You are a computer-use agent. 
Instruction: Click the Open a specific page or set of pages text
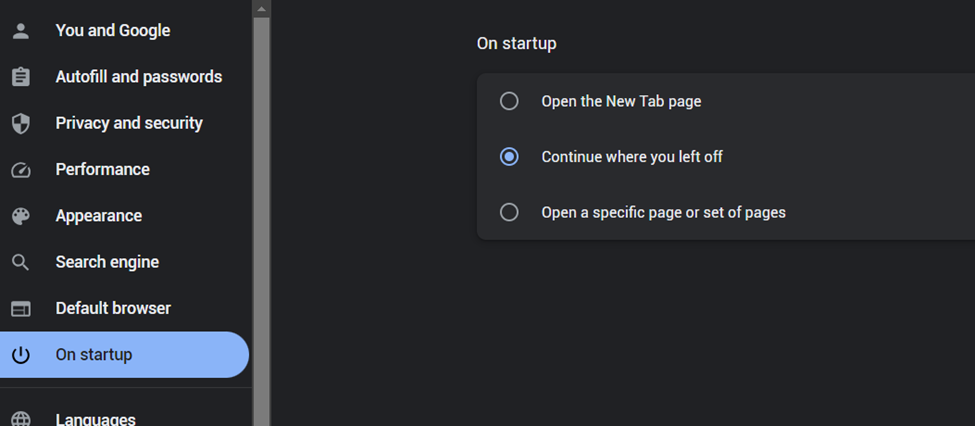point(663,212)
